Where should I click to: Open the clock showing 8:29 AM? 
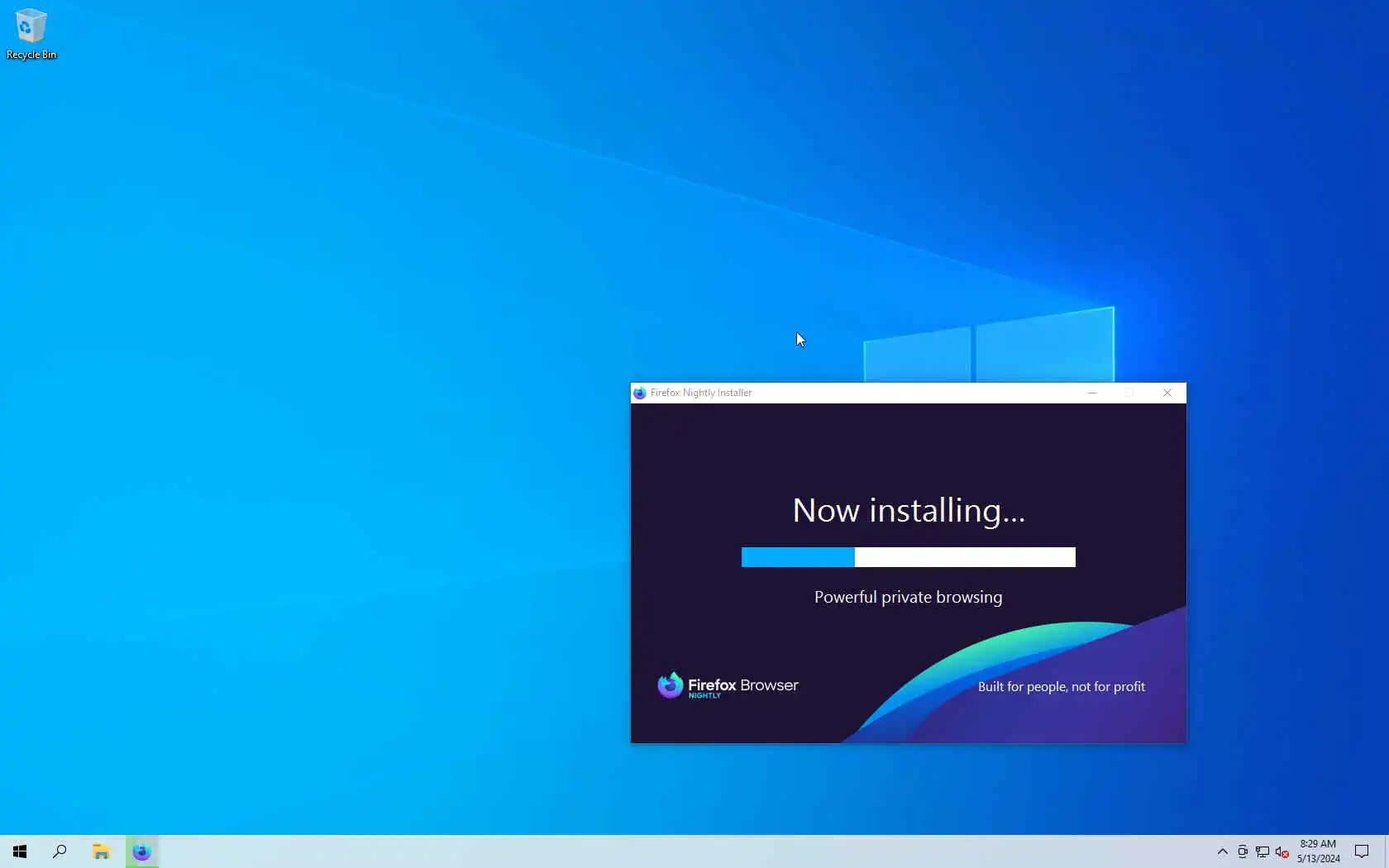(x=1318, y=851)
